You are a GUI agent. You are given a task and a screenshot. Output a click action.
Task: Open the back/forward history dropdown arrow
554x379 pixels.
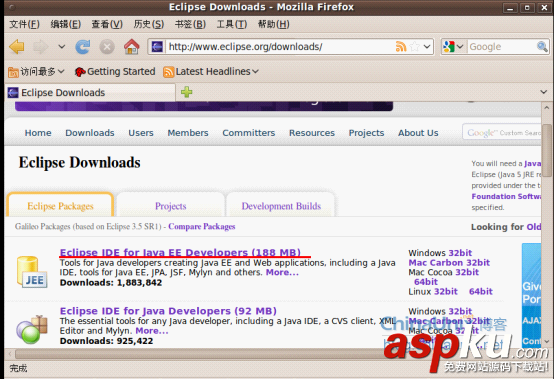click(x=61, y=47)
